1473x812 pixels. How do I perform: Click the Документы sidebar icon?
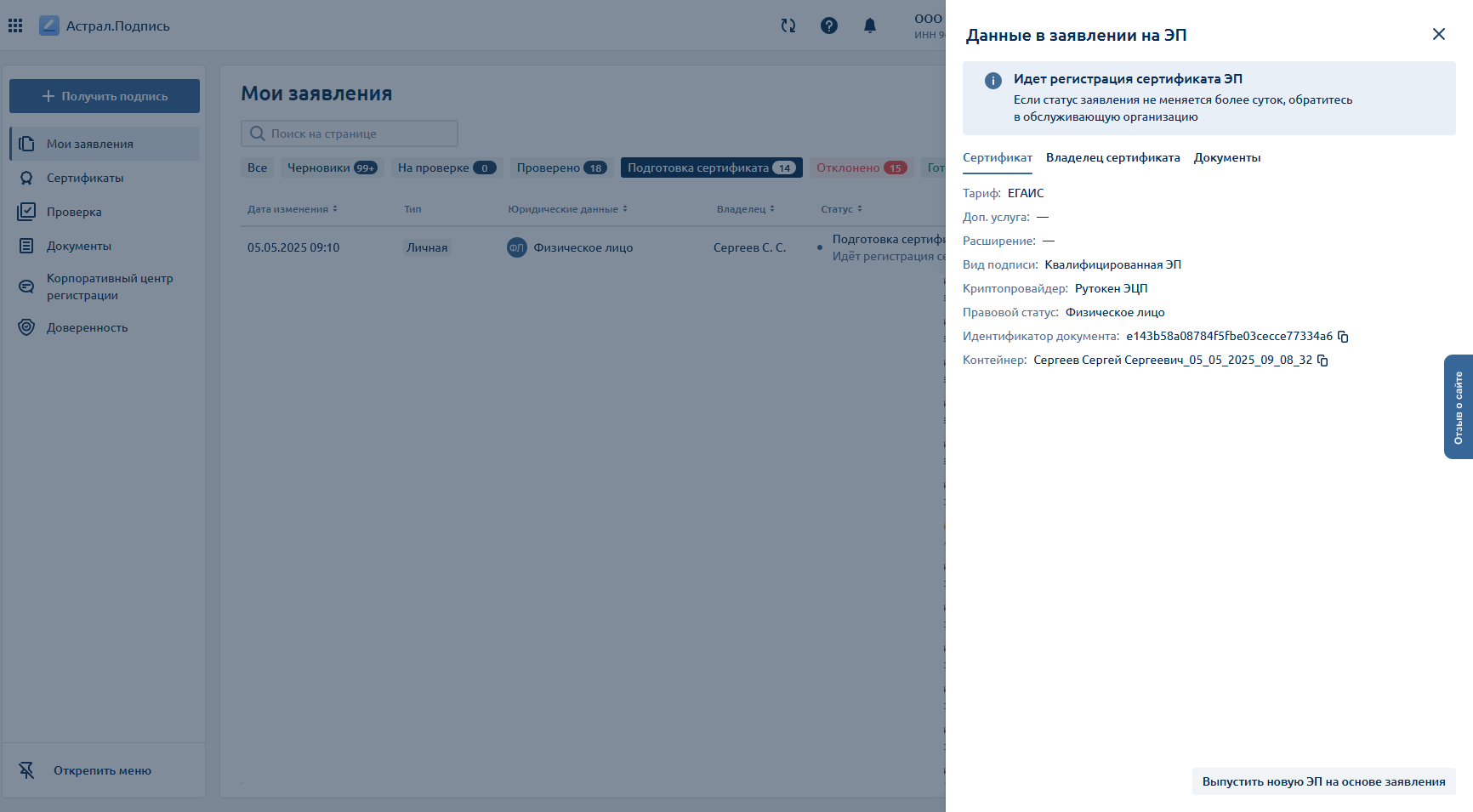(x=26, y=246)
